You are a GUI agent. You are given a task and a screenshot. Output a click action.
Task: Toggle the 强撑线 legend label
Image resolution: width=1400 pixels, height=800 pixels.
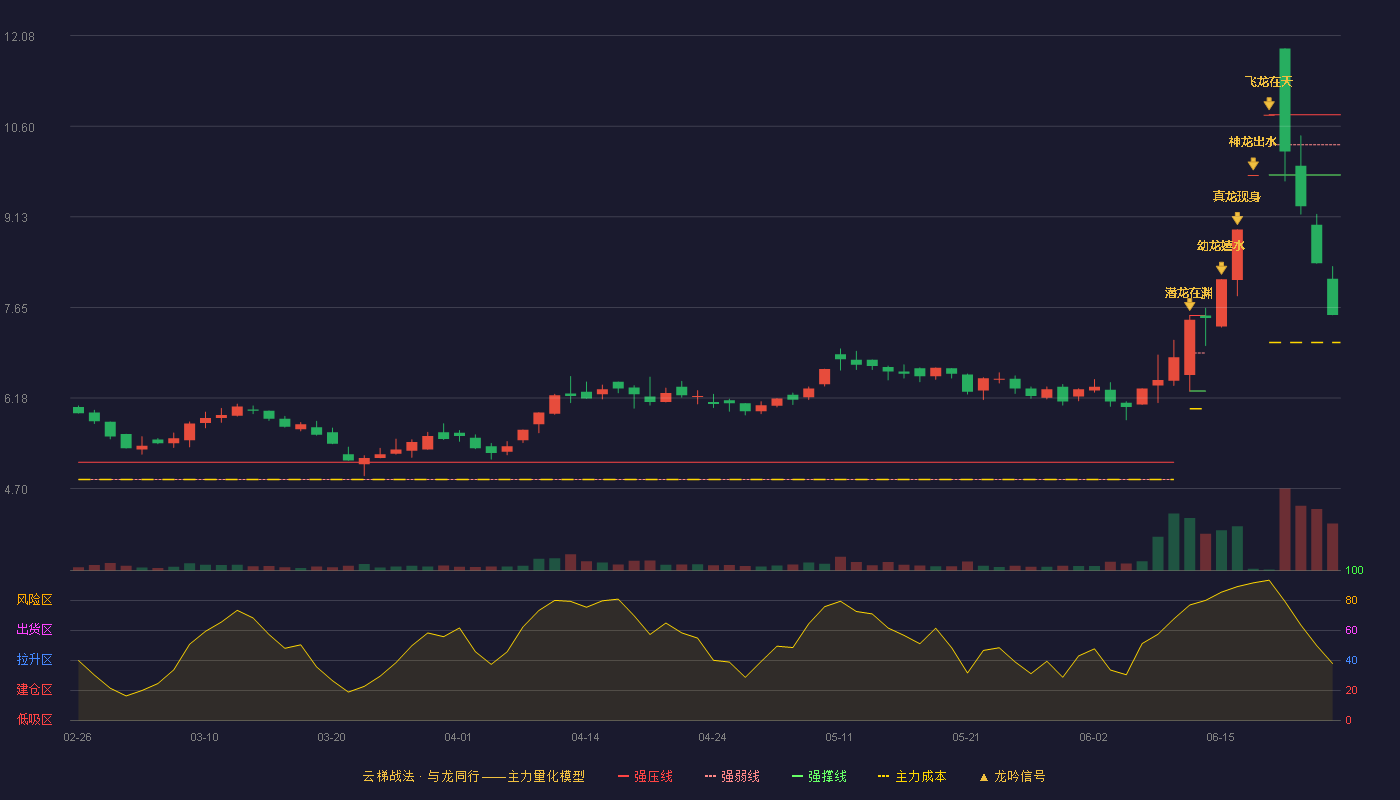click(x=827, y=776)
